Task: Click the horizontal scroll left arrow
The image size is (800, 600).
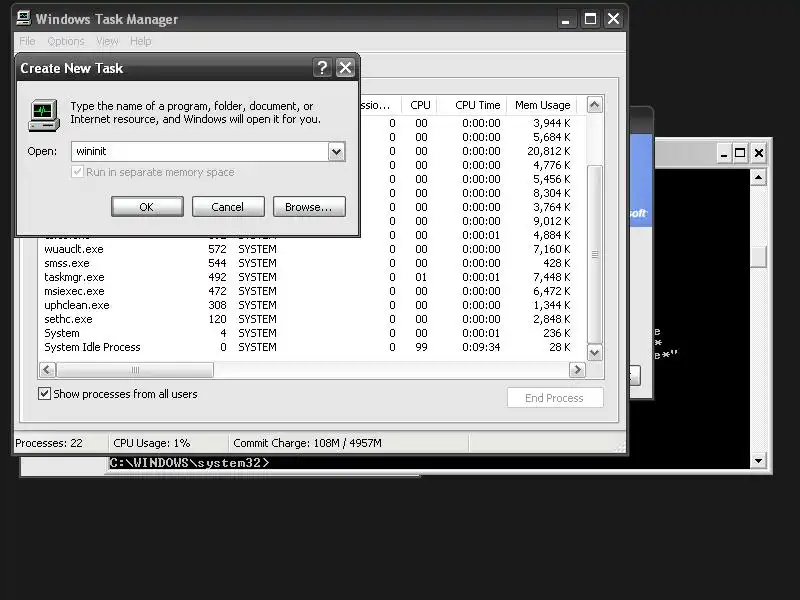Action: point(47,369)
